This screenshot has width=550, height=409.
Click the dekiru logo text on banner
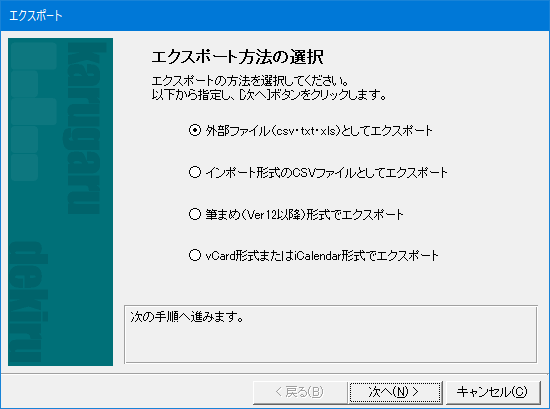click(27, 302)
